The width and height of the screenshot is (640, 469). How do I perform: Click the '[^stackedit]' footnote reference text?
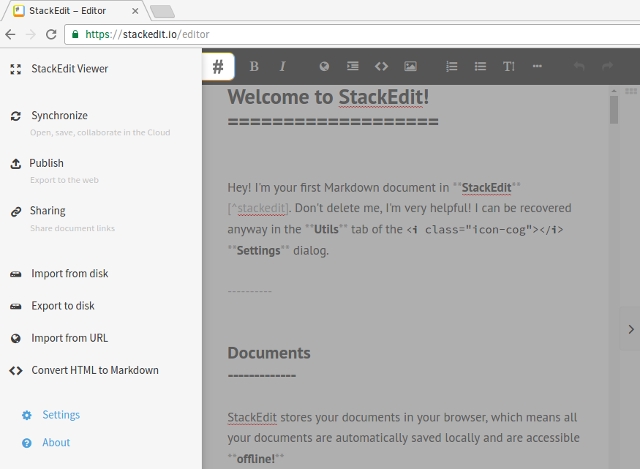(258, 209)
